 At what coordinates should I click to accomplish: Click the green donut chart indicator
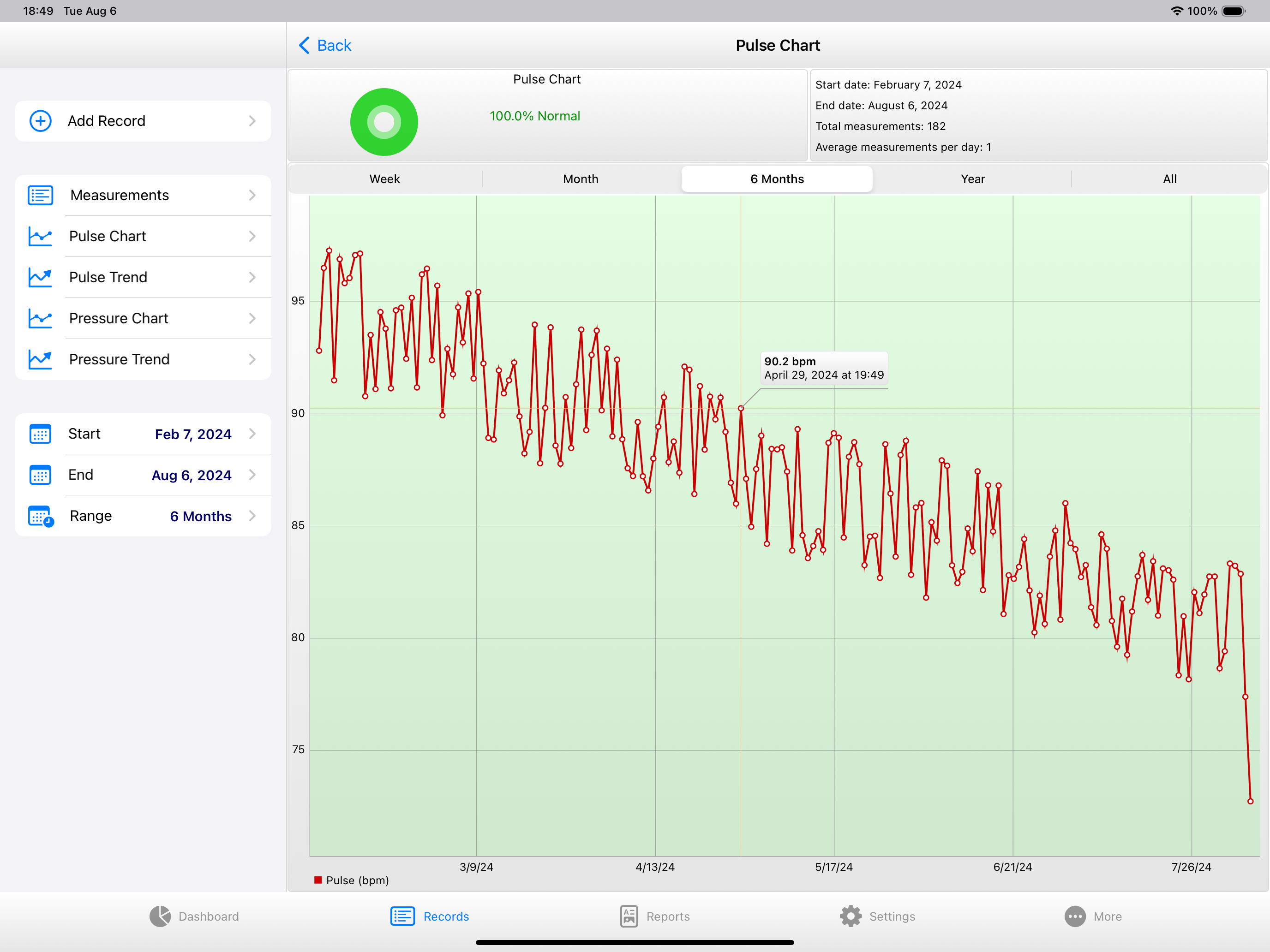(384, 122)
